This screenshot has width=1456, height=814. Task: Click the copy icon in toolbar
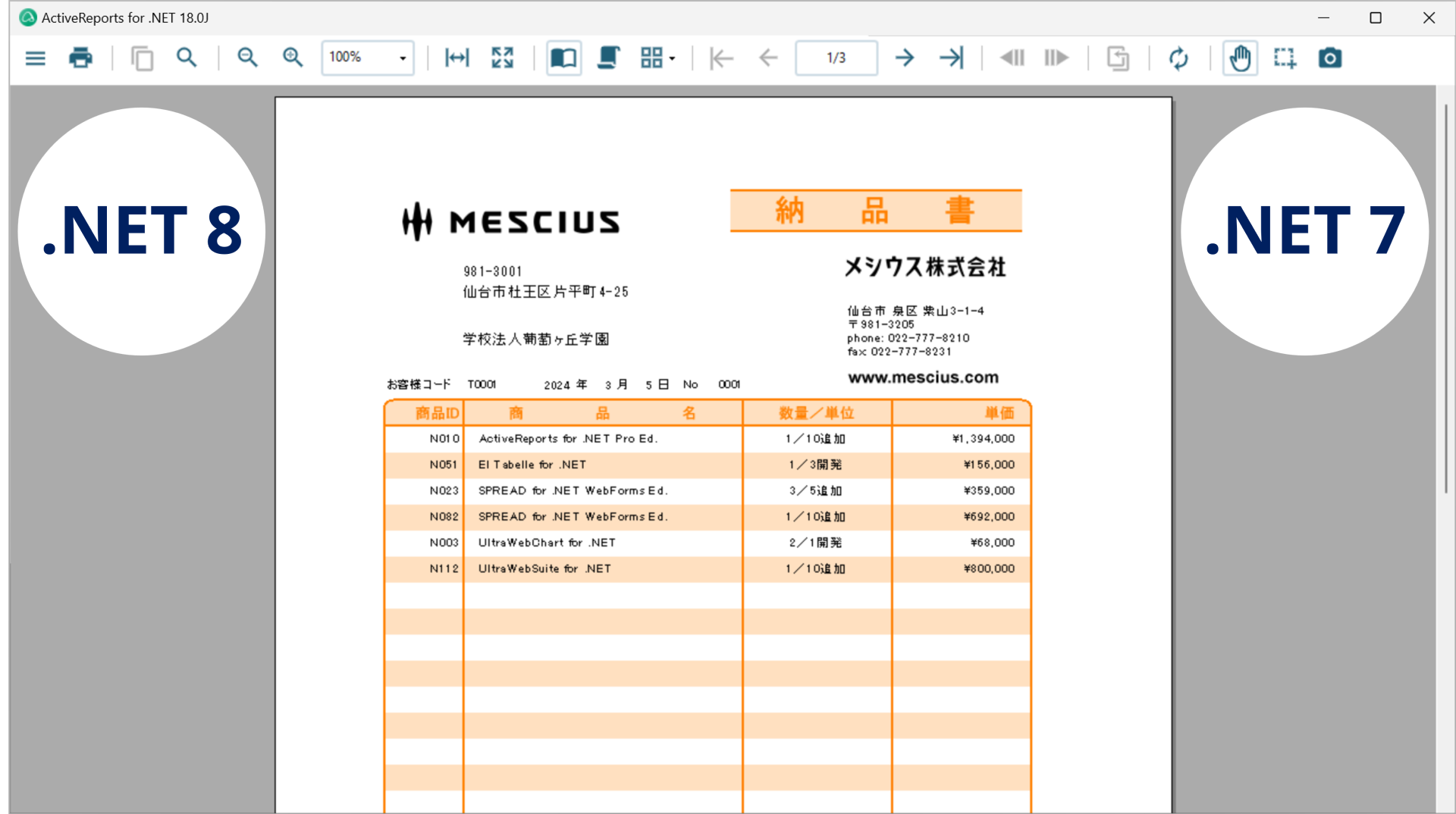[x=142, y=58]
